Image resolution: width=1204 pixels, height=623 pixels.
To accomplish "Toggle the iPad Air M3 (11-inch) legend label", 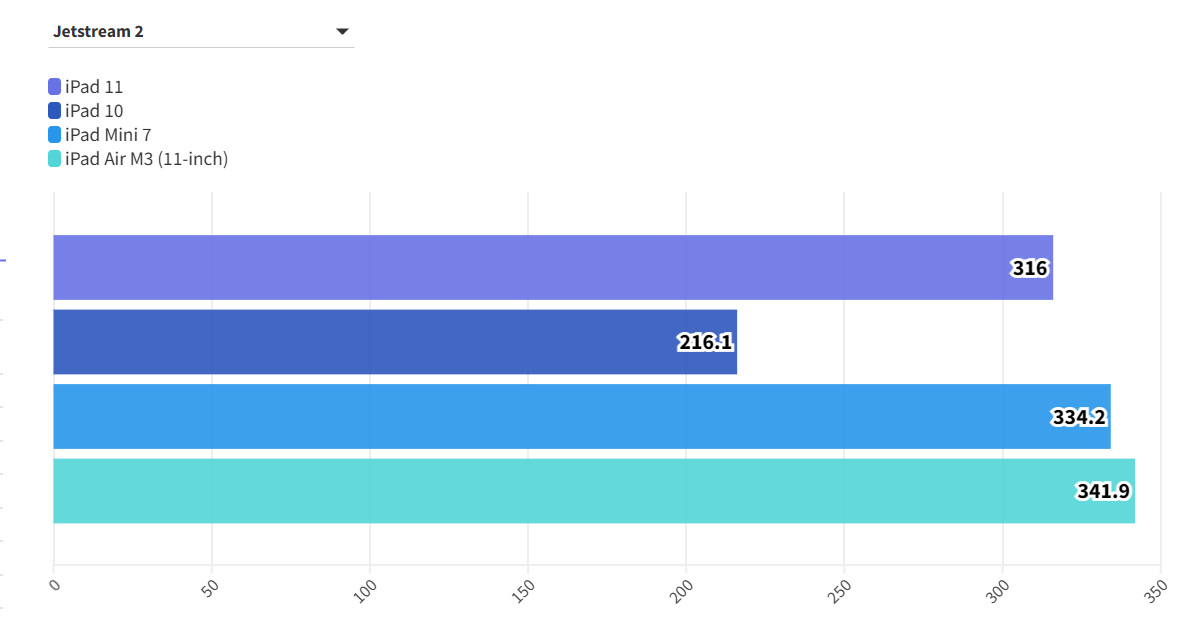I will click(146, 159).
